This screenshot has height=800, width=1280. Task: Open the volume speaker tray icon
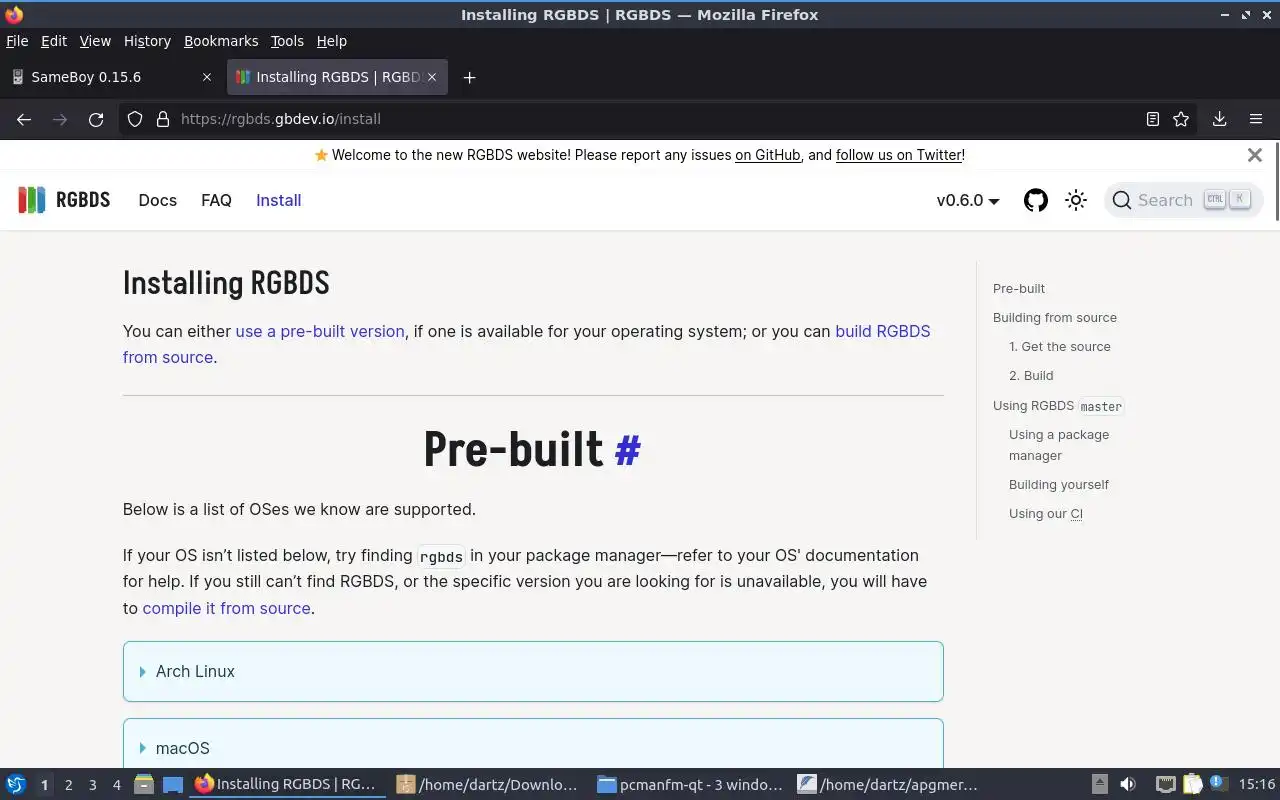[1128, 784]
